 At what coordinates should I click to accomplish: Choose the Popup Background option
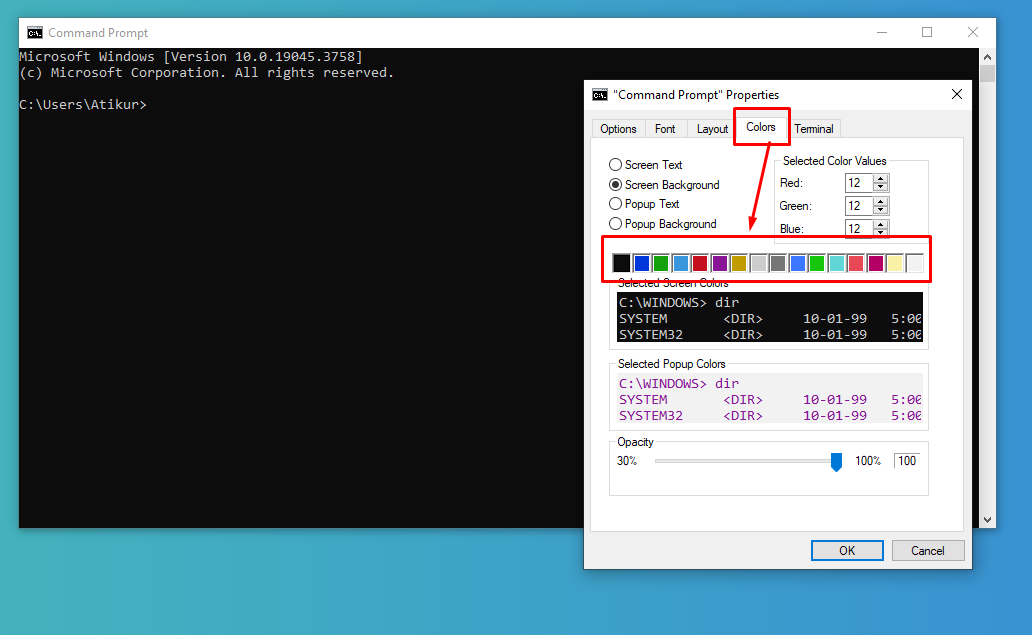[615, 224]
